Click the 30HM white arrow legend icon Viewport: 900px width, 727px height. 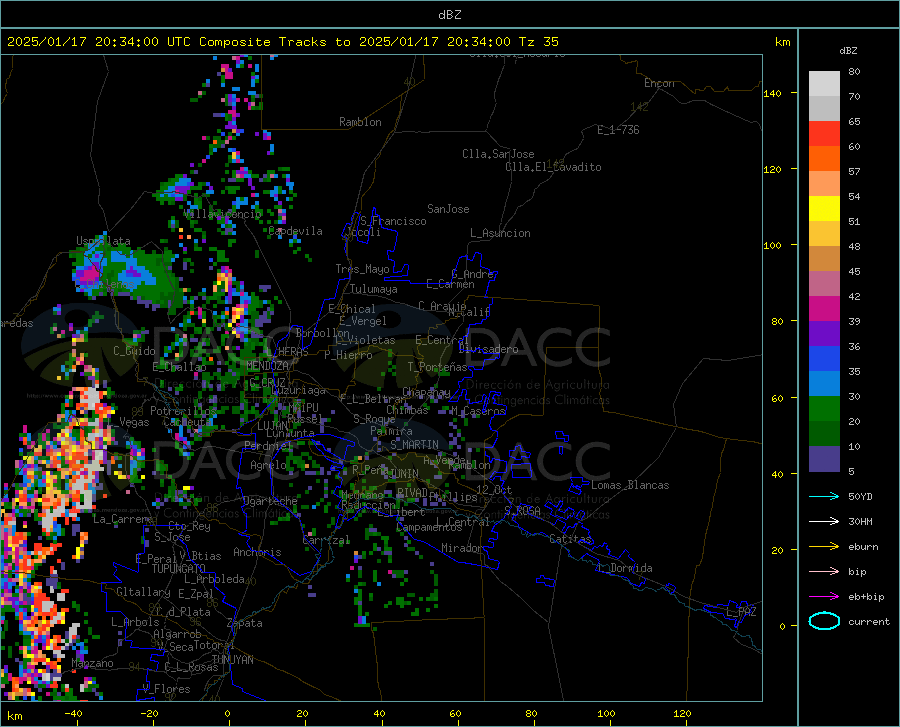(x=824, y=522)
